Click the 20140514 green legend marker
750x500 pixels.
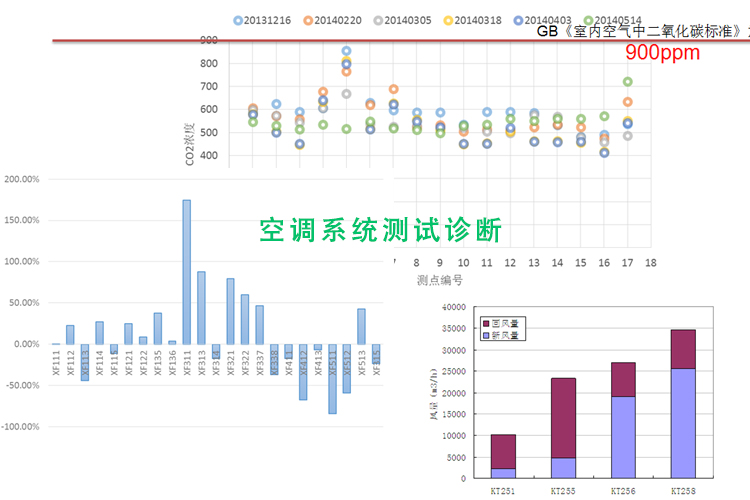click(x=588, y=19)
